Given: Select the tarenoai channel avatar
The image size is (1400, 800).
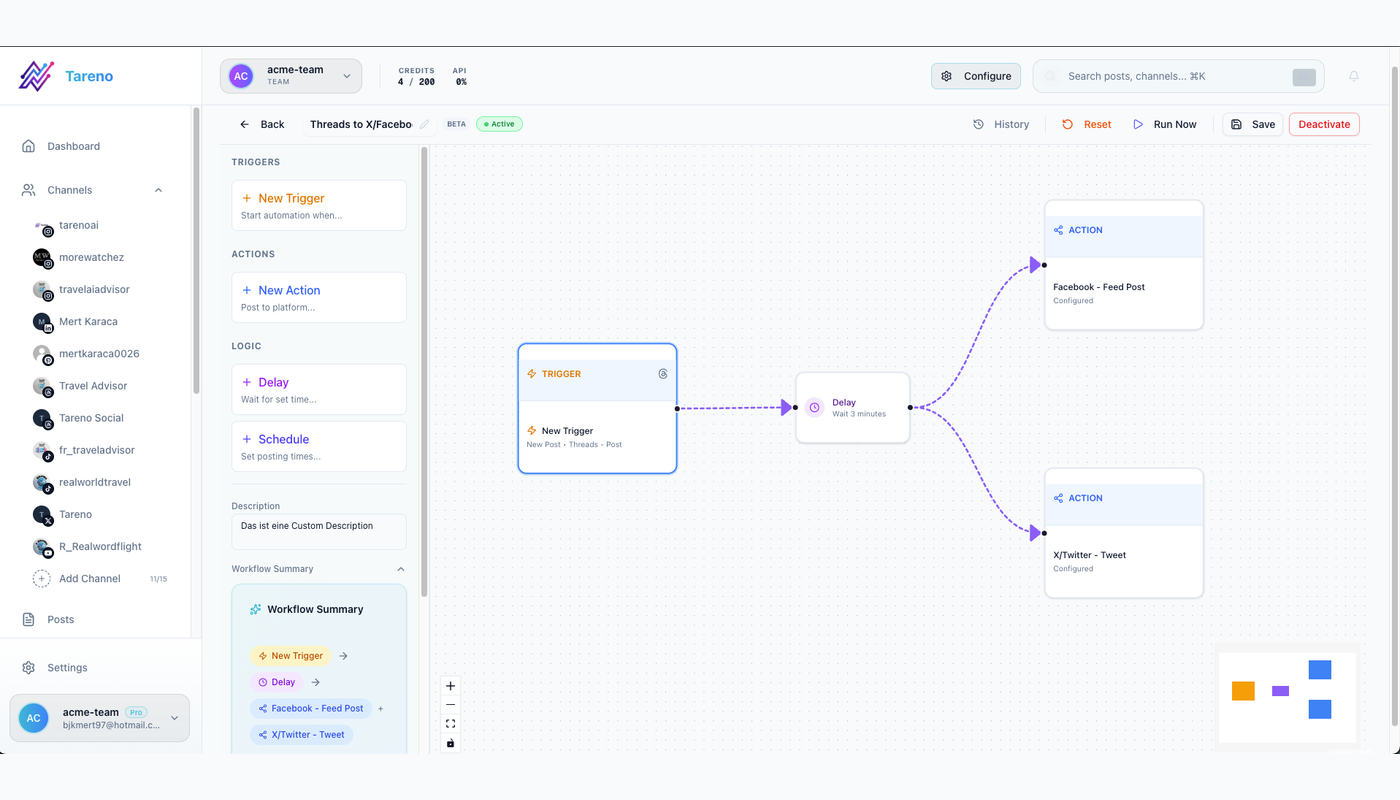Looking at the screenshot, I should (x=42, y=226).
